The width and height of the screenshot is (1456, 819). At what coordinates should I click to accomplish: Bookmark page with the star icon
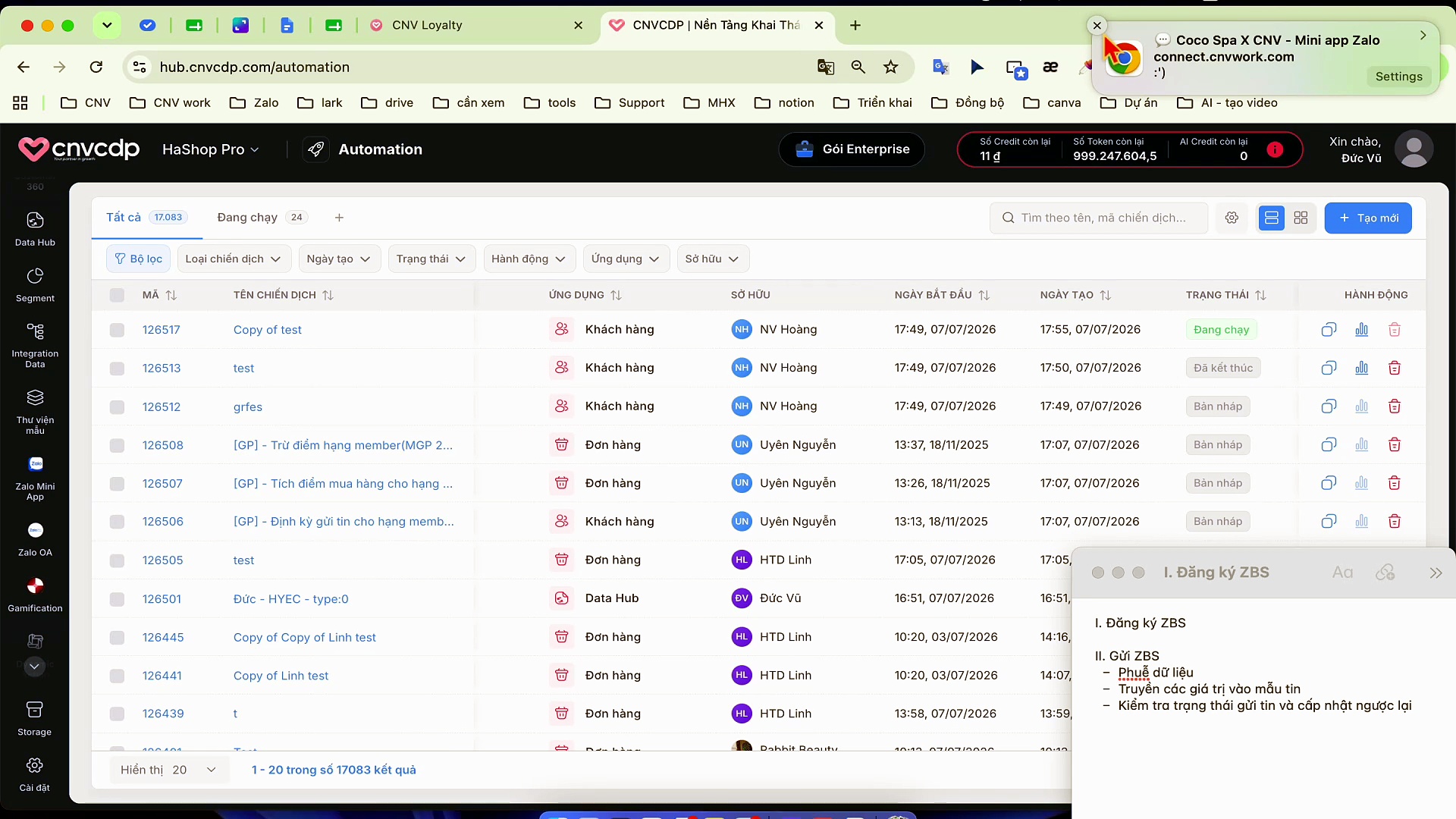891,67
